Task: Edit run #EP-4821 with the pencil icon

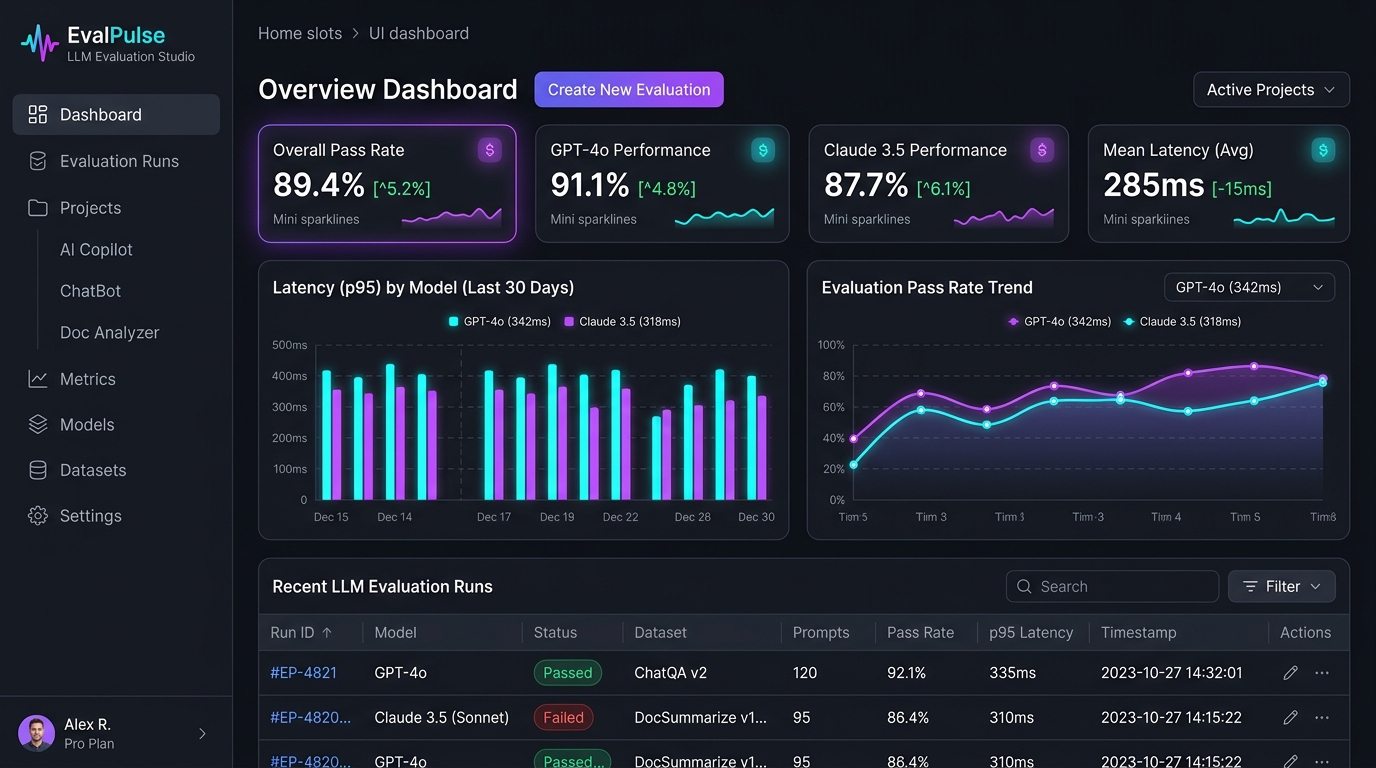Action: pyautogui.click(x=1290, y=673)
